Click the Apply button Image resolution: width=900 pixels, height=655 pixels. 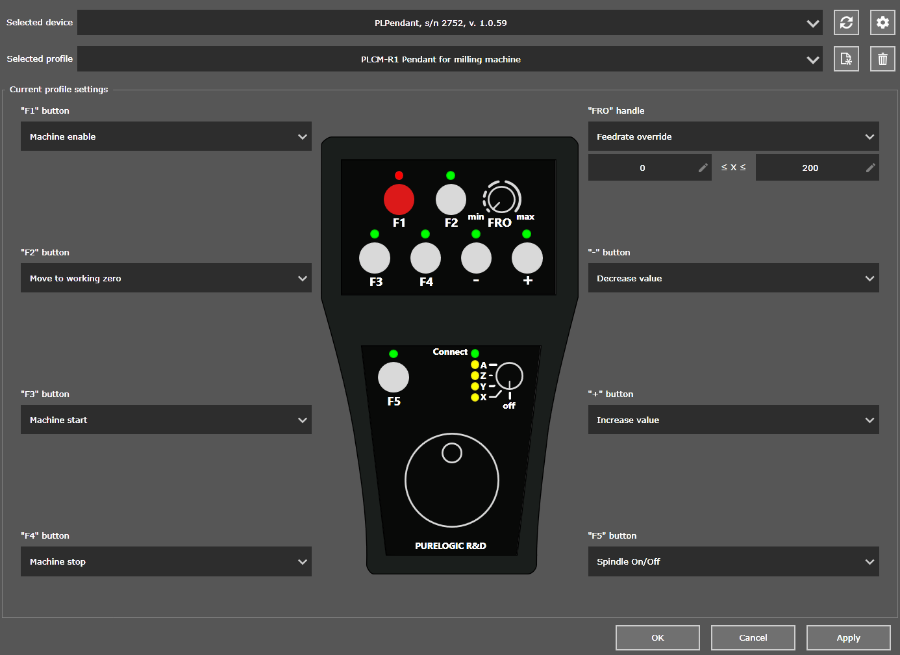848,637
